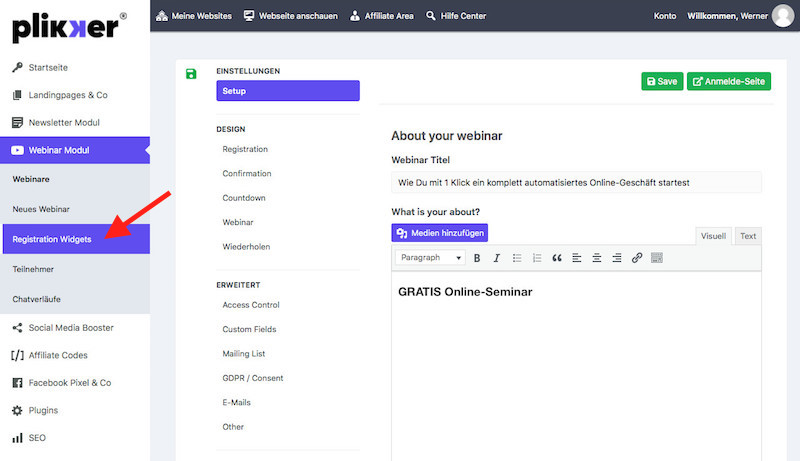Align editor text to the right

click(617, 258)
